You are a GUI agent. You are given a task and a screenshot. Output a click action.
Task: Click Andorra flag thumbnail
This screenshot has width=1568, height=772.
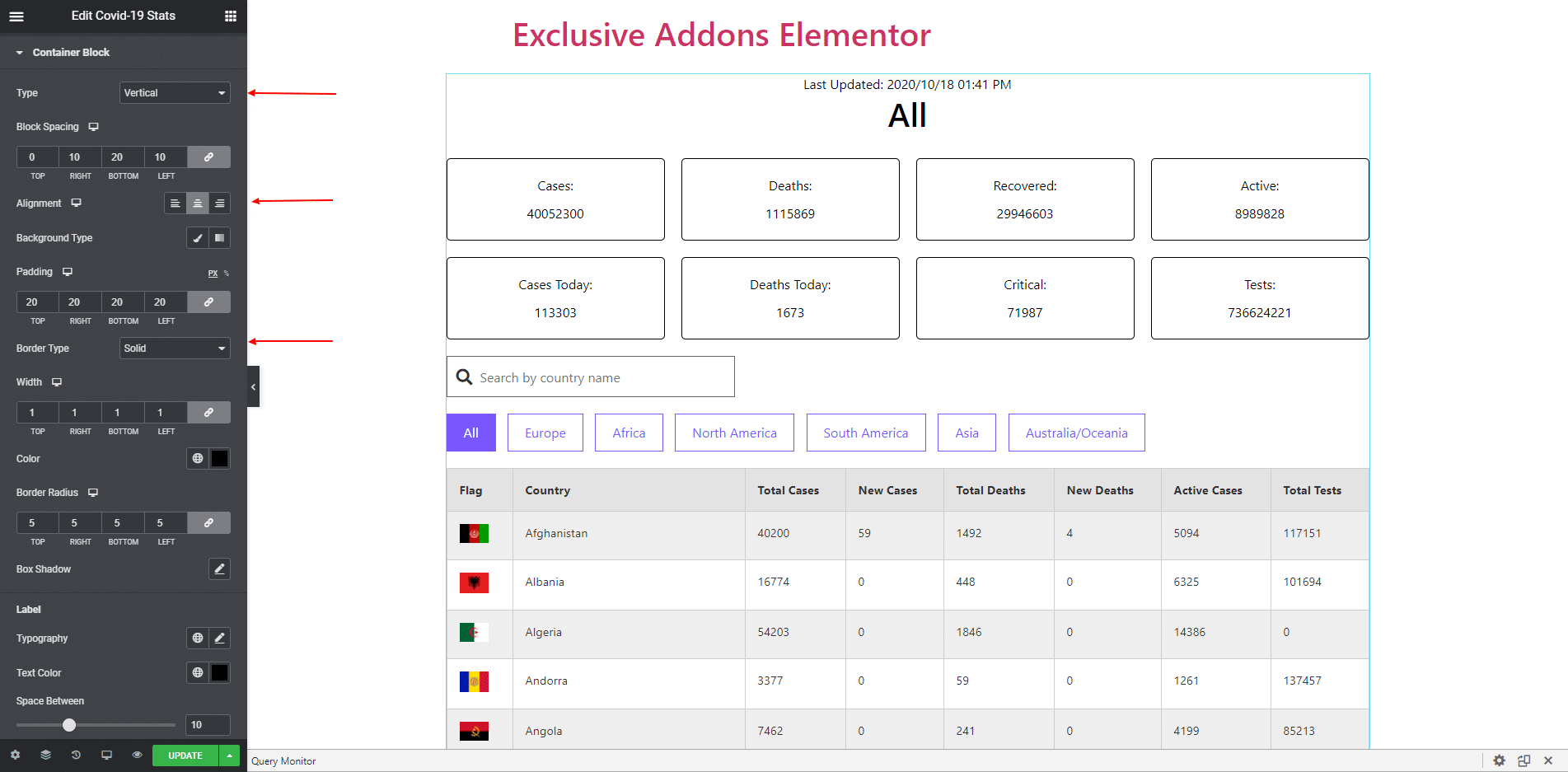pyautogui.click(x=474, y=681)
